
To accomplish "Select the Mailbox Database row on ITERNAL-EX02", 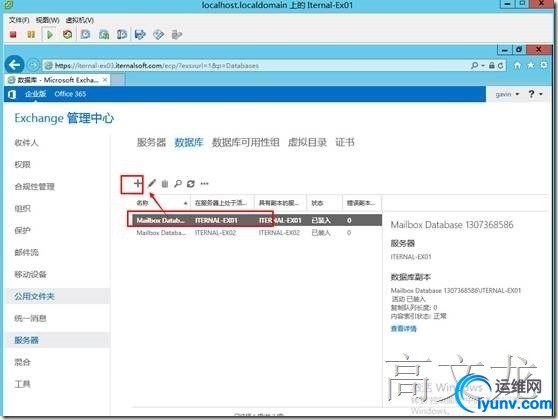I will (x=256, y=233).
